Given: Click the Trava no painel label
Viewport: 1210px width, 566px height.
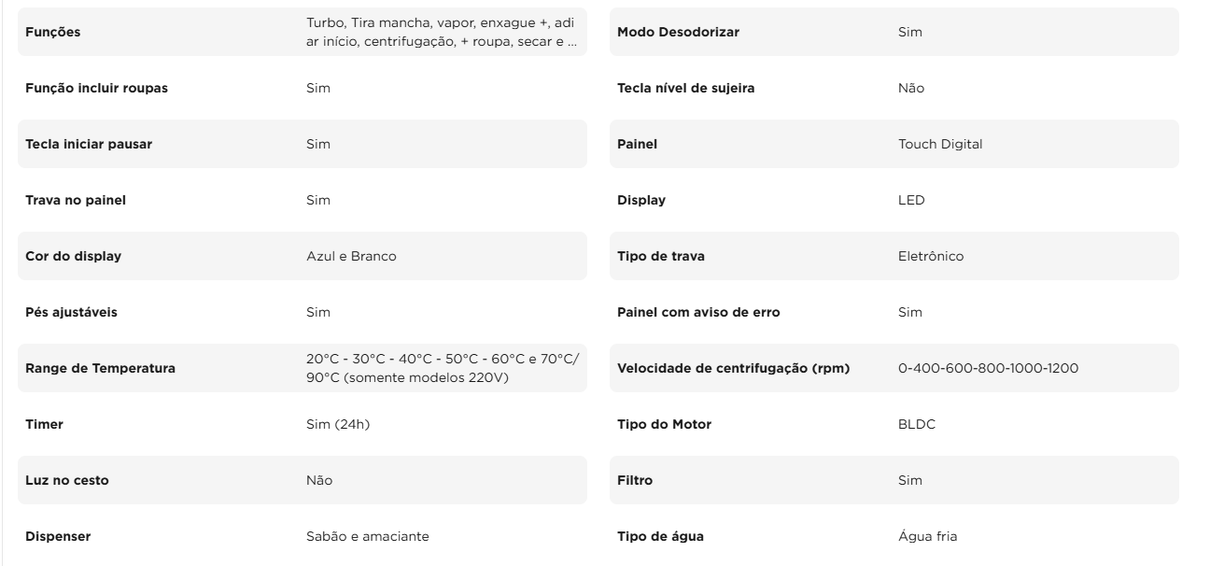Looking at the screenshot, I should [75, 200].
